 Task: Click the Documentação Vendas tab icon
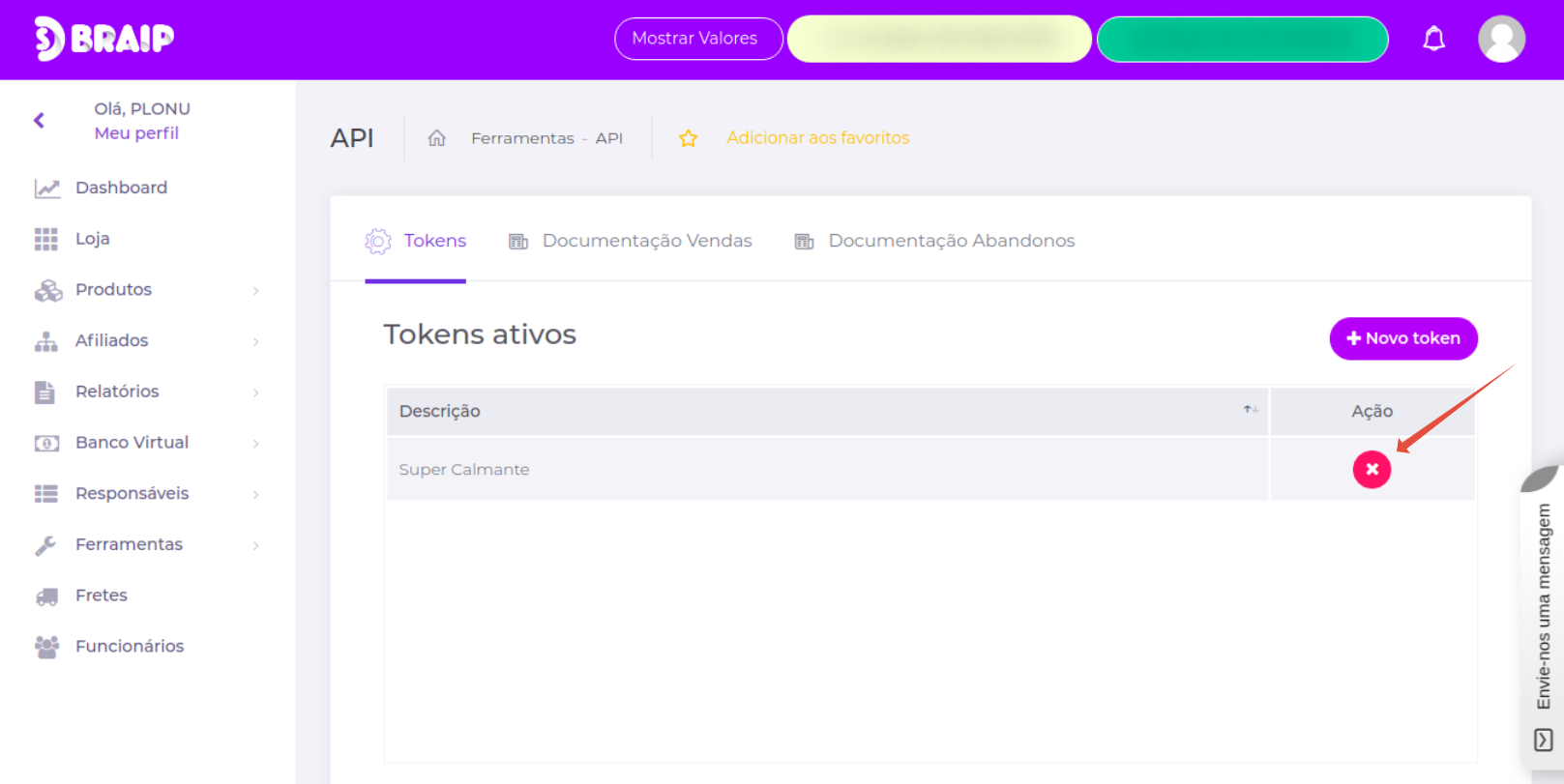point(518,242)
